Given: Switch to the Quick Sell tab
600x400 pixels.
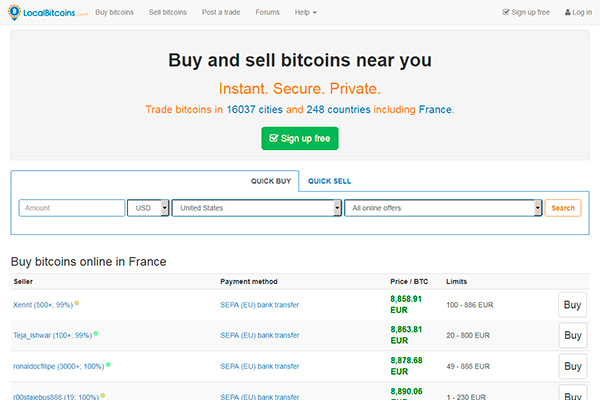Looking at the screenshot, I should [x=329, y=181].
